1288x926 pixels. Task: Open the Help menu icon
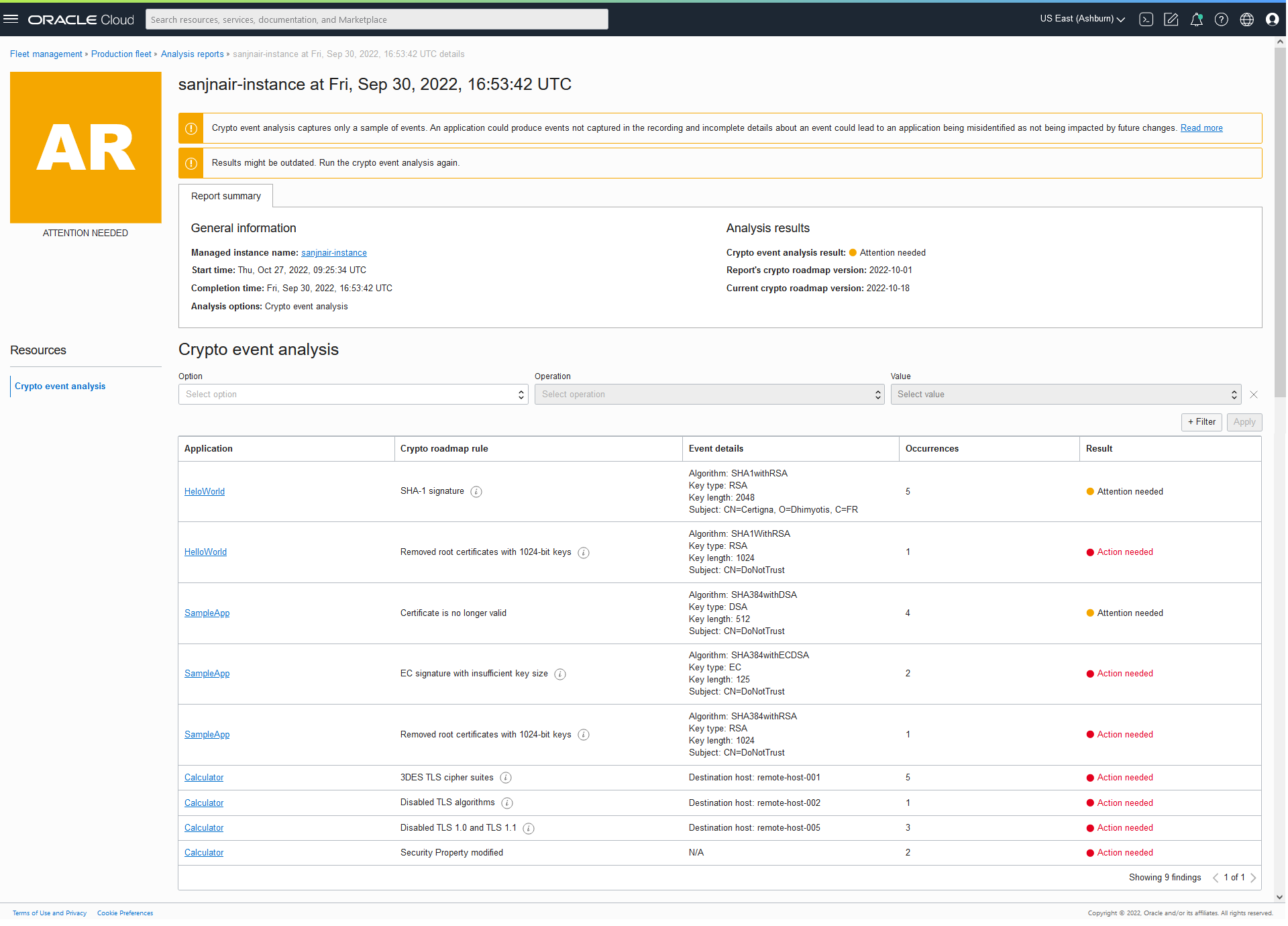1222,19
